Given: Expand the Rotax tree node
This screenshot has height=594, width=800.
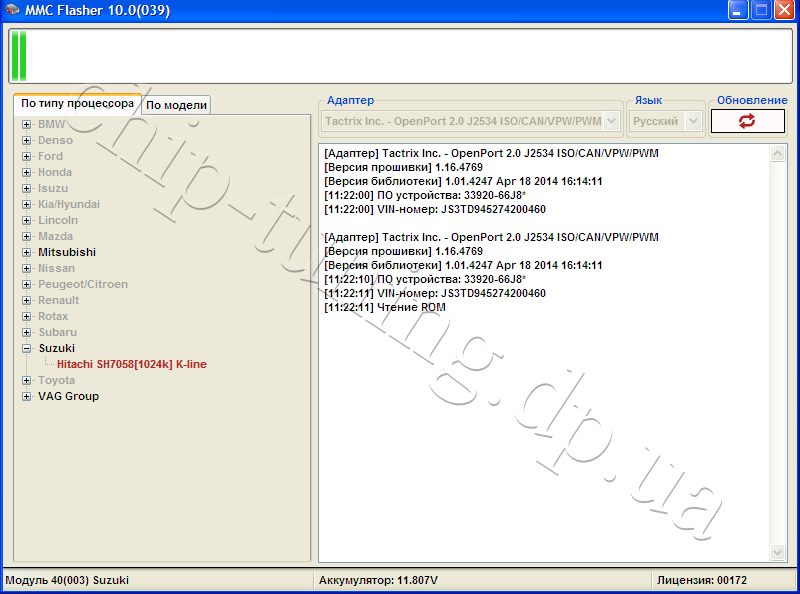Looking at the screenshot, I should (27, 316).
